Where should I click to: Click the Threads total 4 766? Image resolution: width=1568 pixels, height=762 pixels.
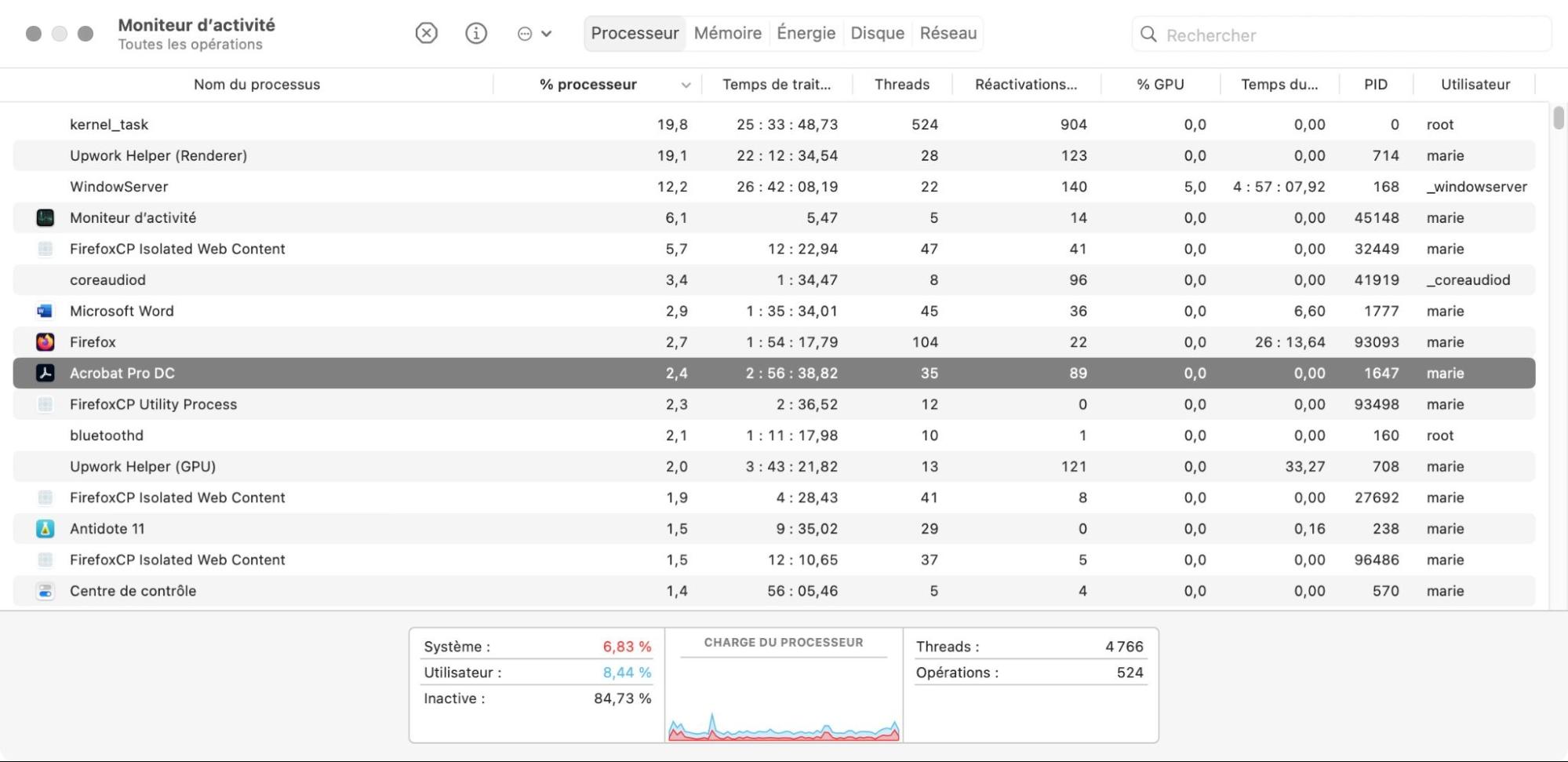click(1124, 647)
